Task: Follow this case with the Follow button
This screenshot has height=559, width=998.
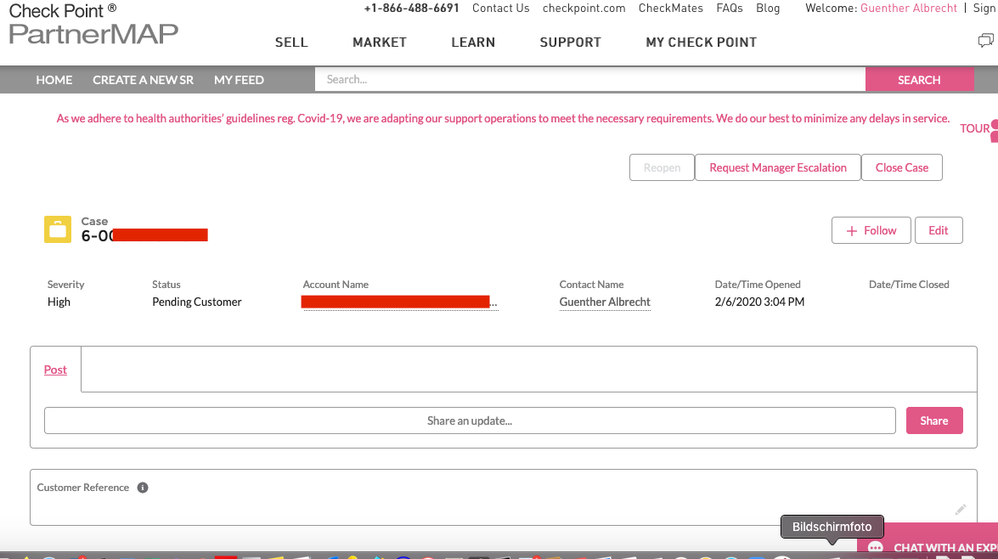Action: (x=871, y=230)
